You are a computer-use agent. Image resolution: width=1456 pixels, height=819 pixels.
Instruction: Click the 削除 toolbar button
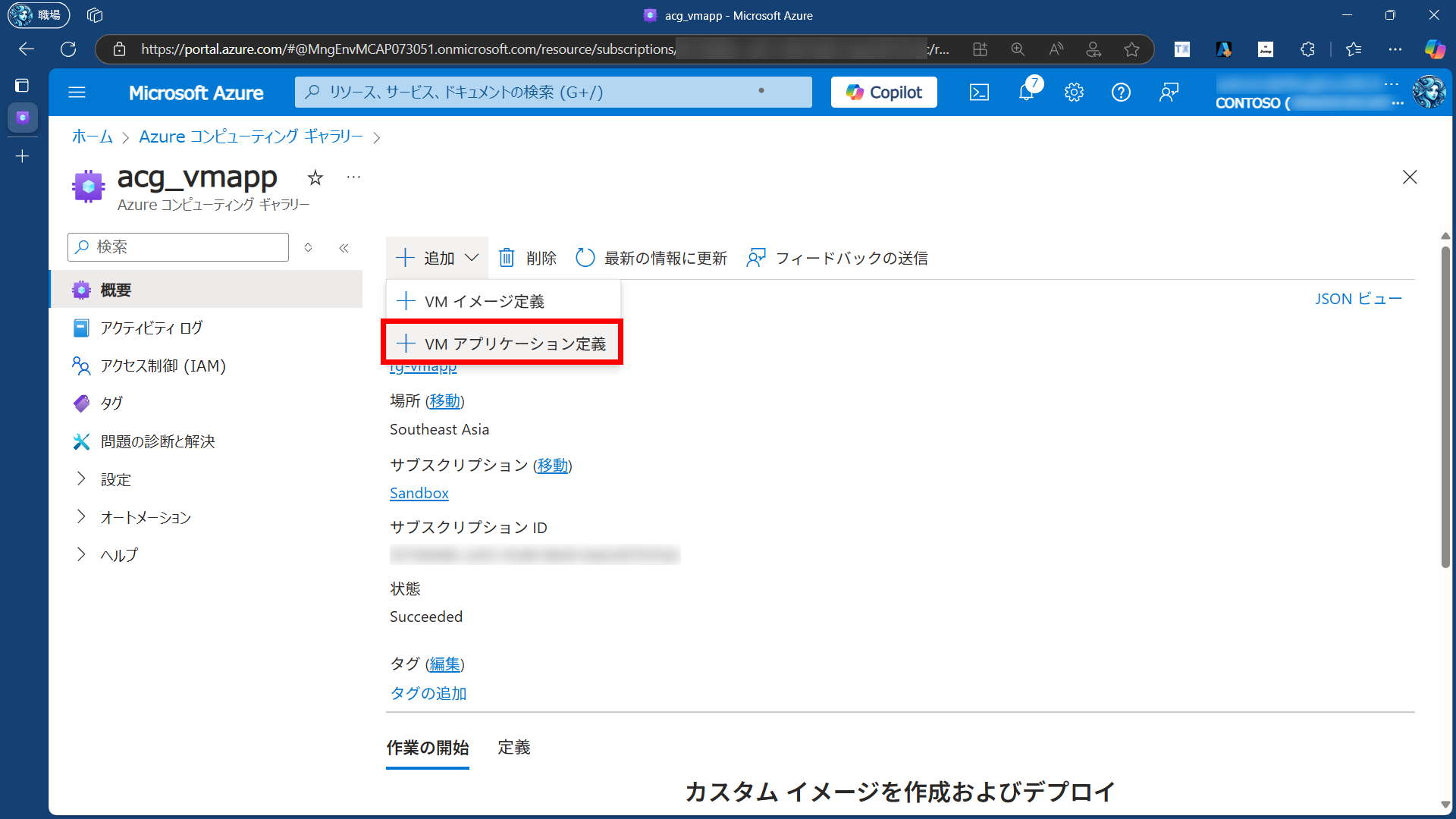[x=528, y=259]
